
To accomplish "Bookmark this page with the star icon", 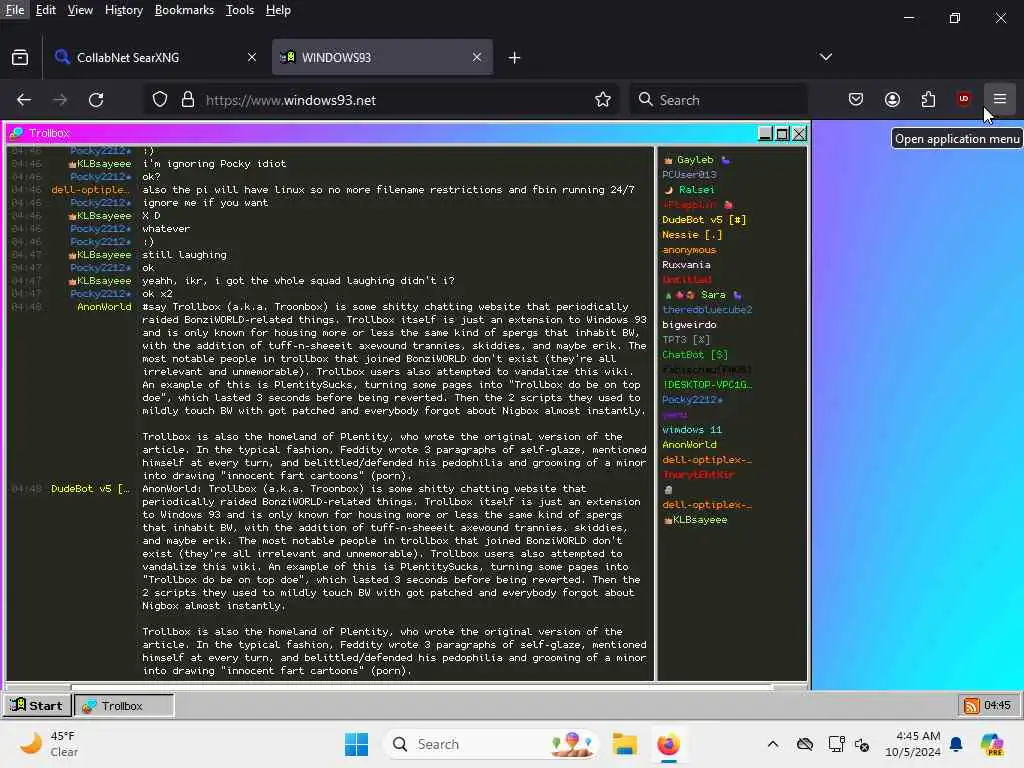I will (x=602, y=99).
